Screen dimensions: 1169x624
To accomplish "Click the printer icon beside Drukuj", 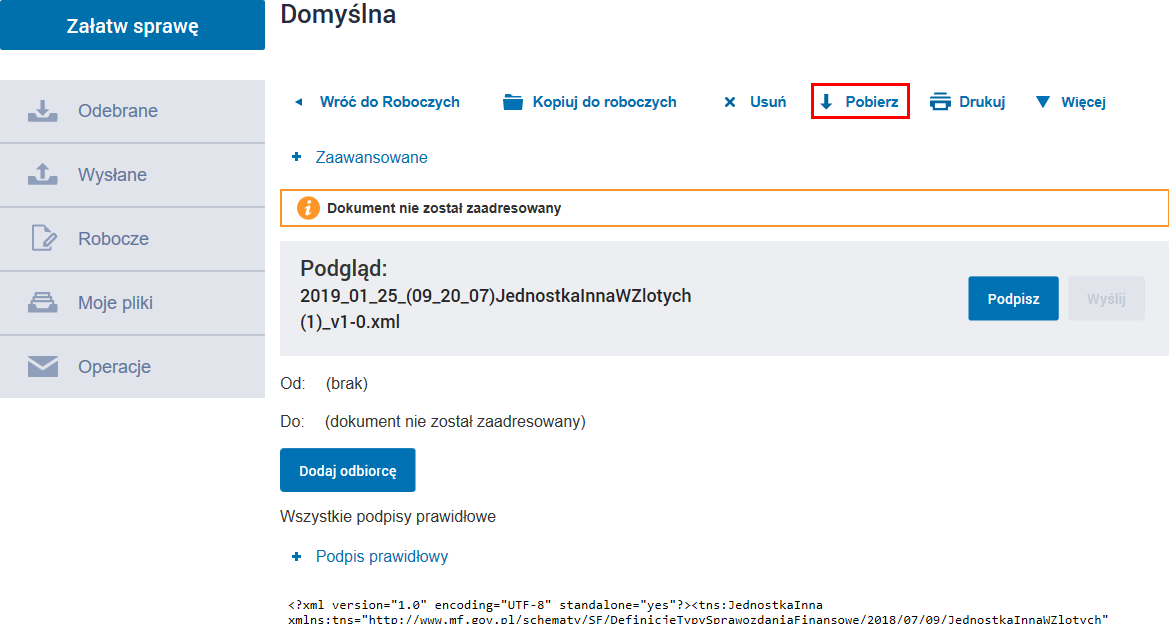I will point(940,102).
